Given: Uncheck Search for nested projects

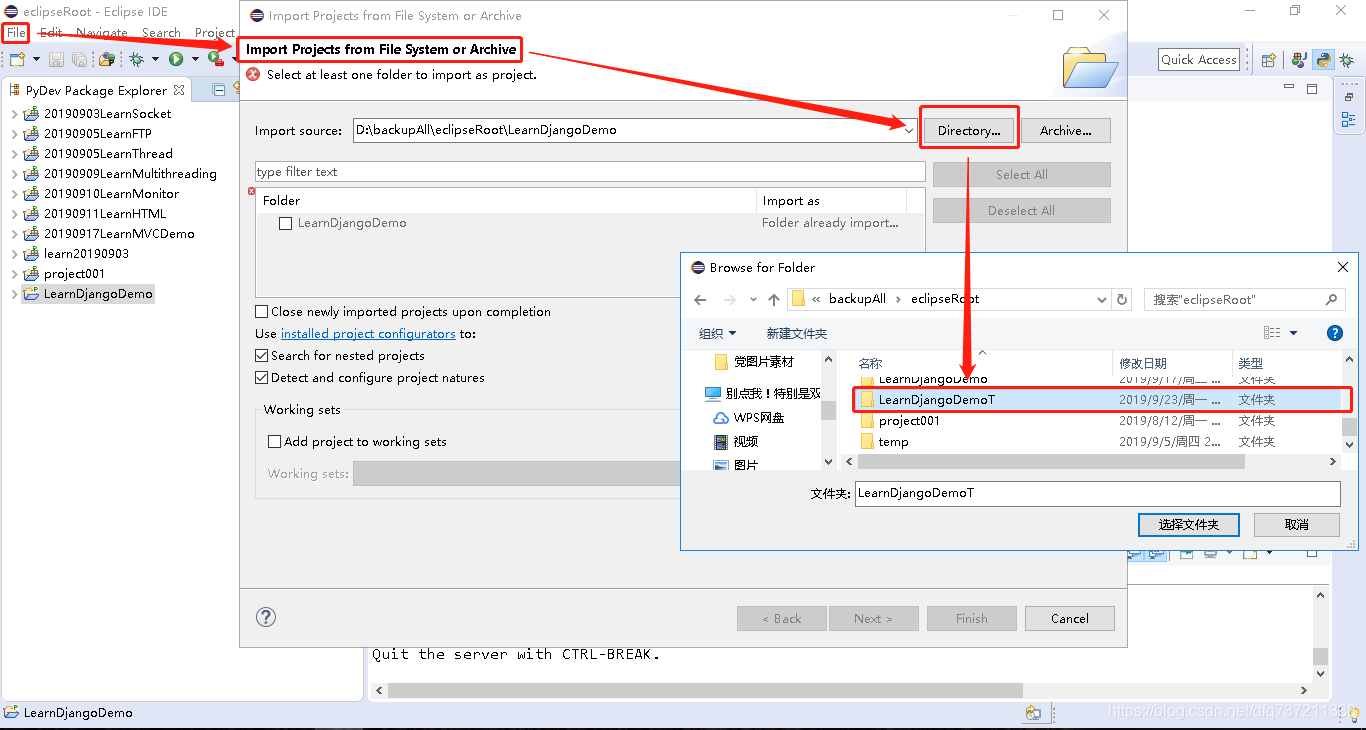Looking at the screenshot, I should tap(262, 356).
